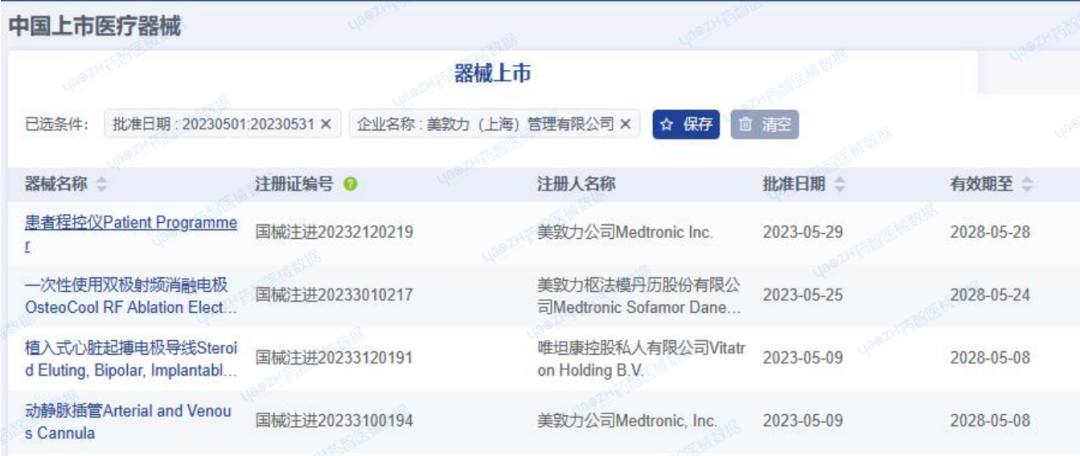Click registrant 唯坦康控股私人有限公司Vitatron Holding B.V.
Image resolution: width=1080 pixels, height=456 pixels.
tap(641, 359)
